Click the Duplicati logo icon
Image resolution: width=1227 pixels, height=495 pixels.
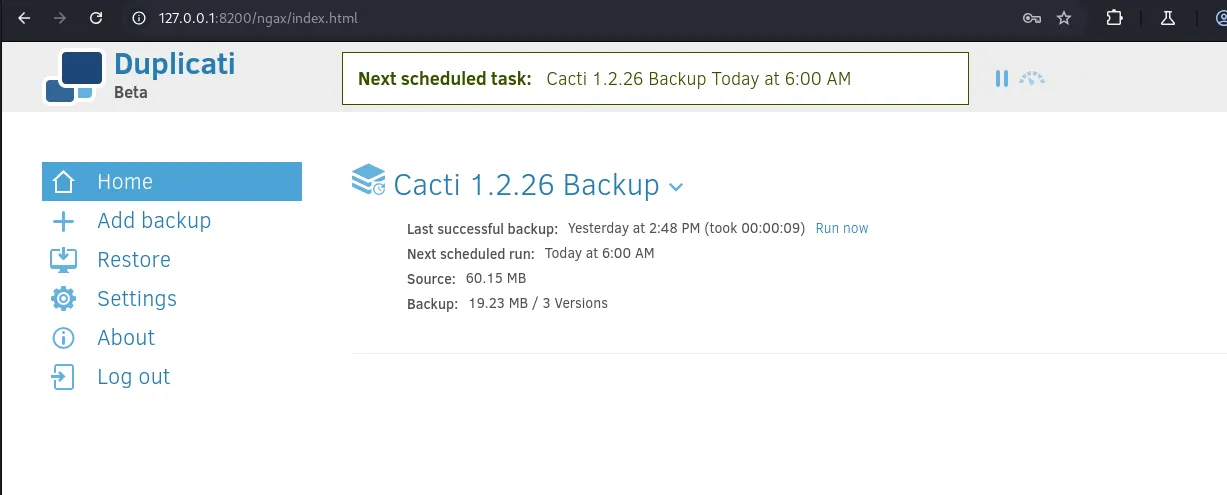(x=74, y=77)
